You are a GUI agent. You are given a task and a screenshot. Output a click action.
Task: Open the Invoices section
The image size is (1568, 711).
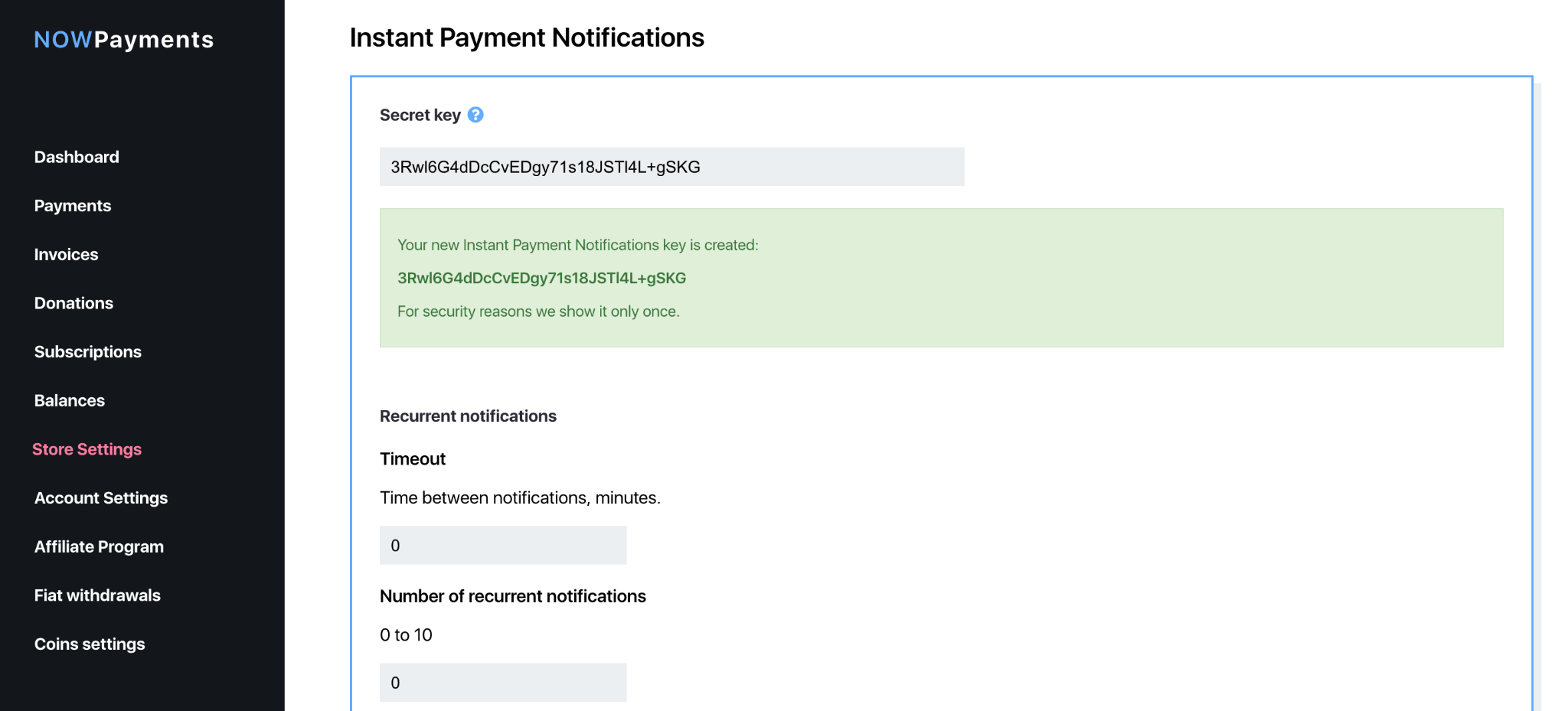point(67,254)
